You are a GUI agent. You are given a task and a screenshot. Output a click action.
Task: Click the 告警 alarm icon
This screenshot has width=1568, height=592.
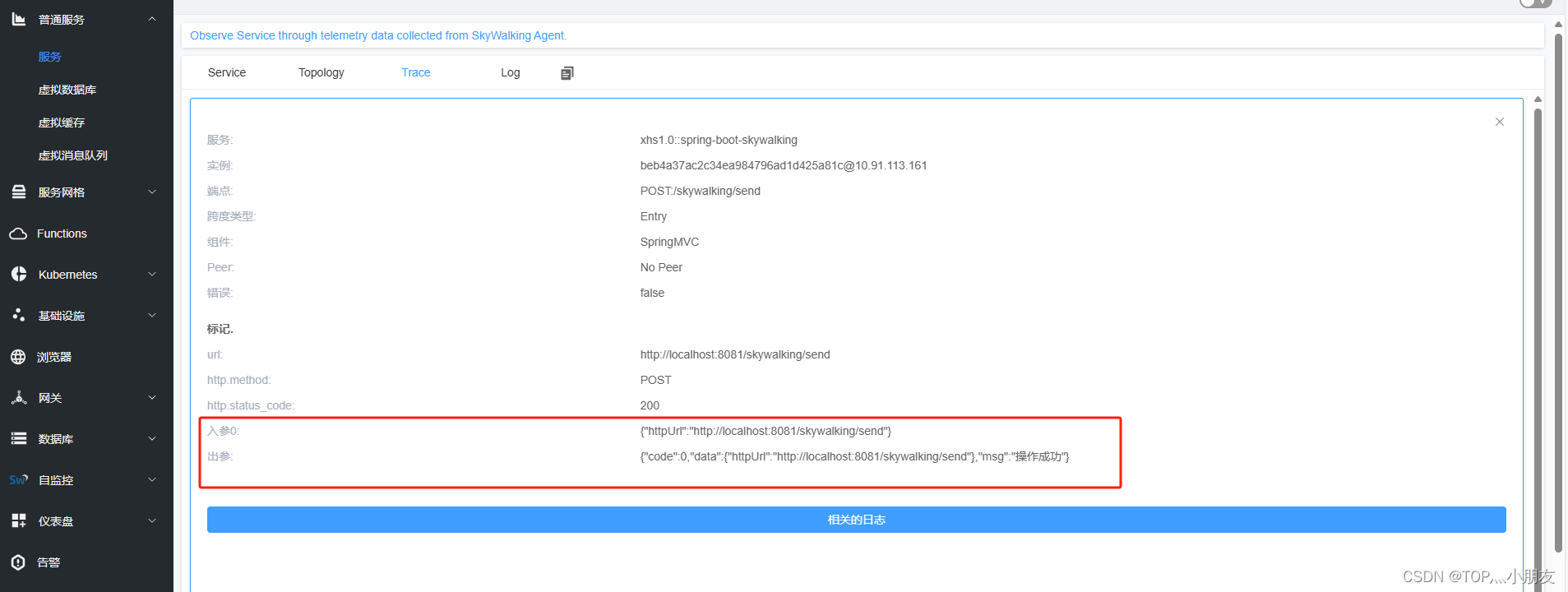(x=18, y=562)
